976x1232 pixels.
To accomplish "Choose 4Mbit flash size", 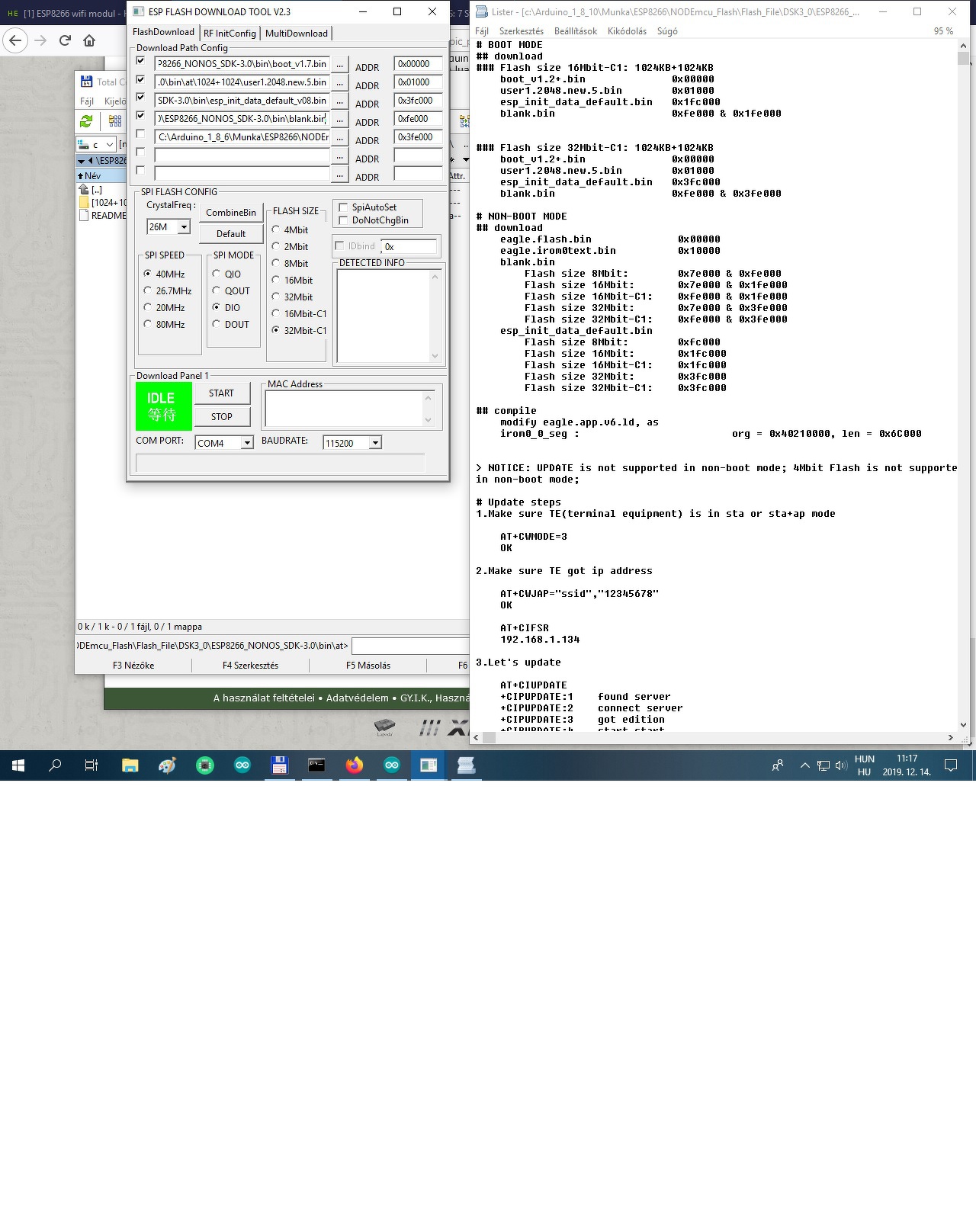I will click(x=276, y=229).
